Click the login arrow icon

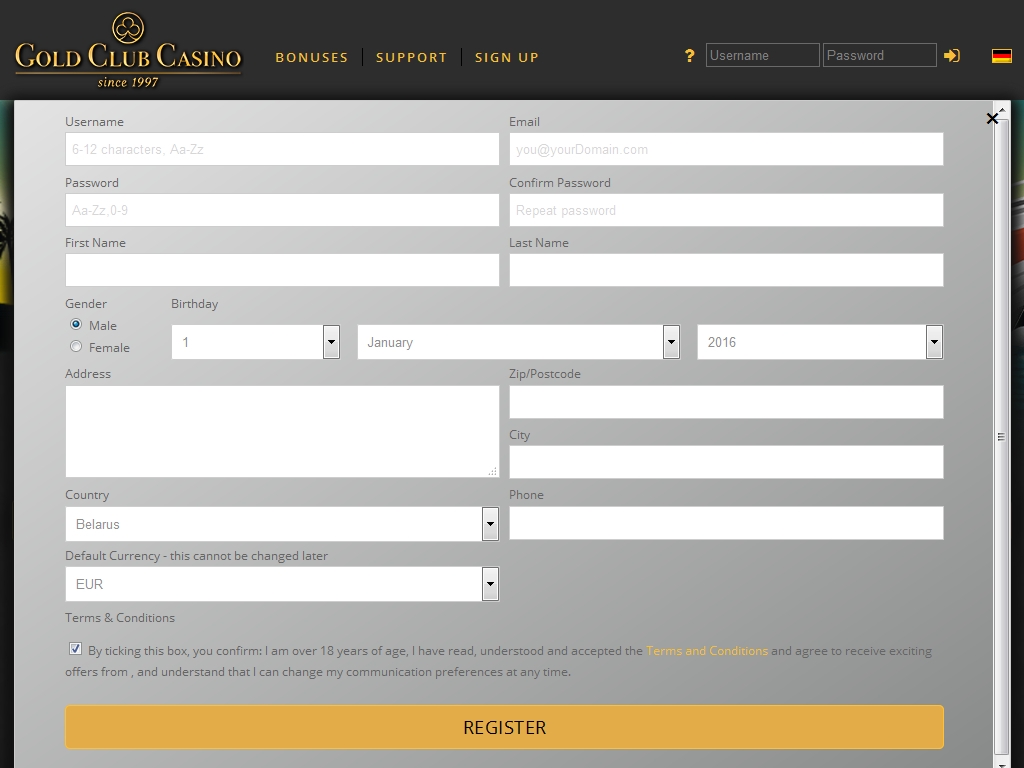952,56
